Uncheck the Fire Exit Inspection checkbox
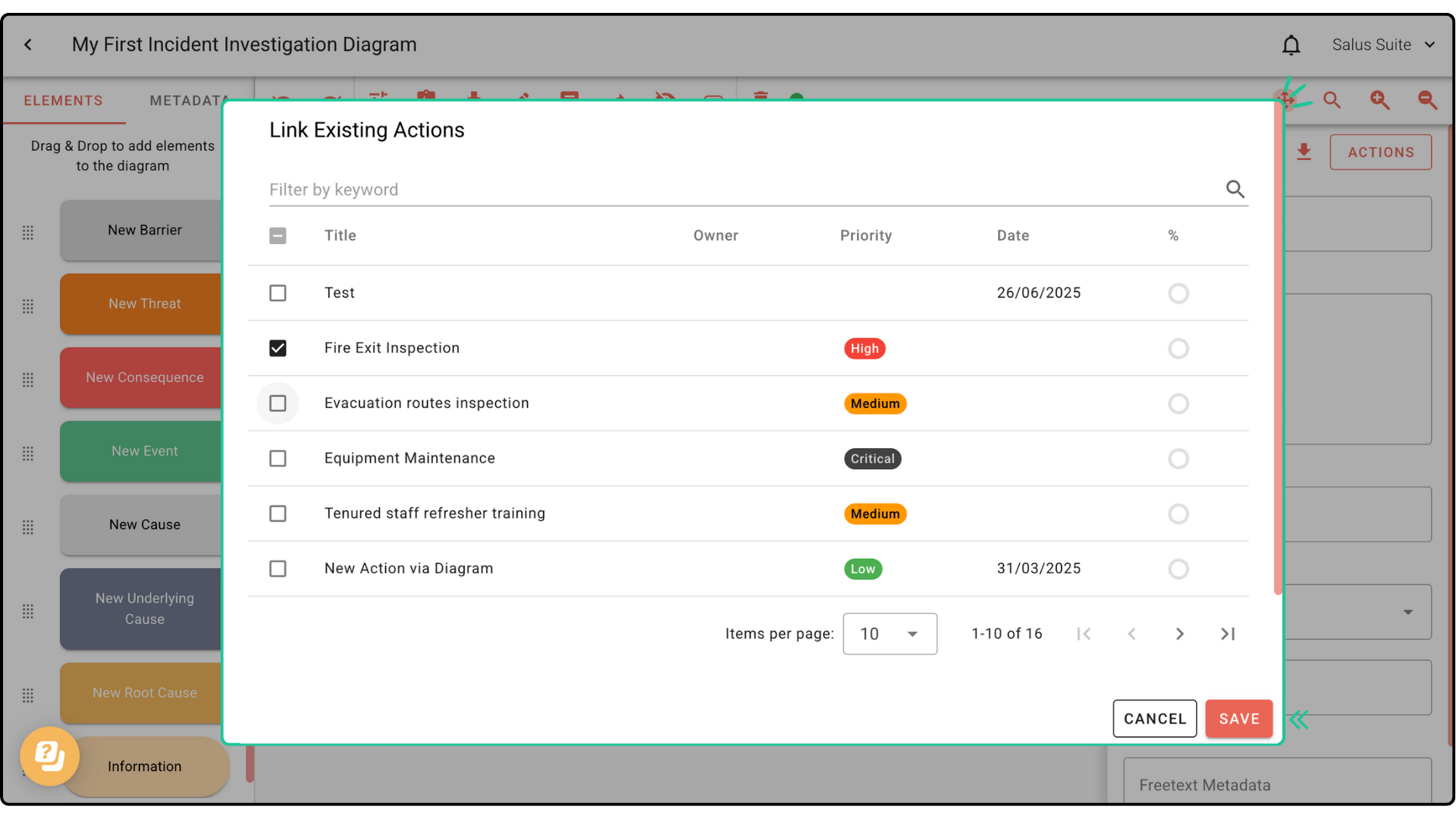The image size is (1456, 819). point(278,348)
